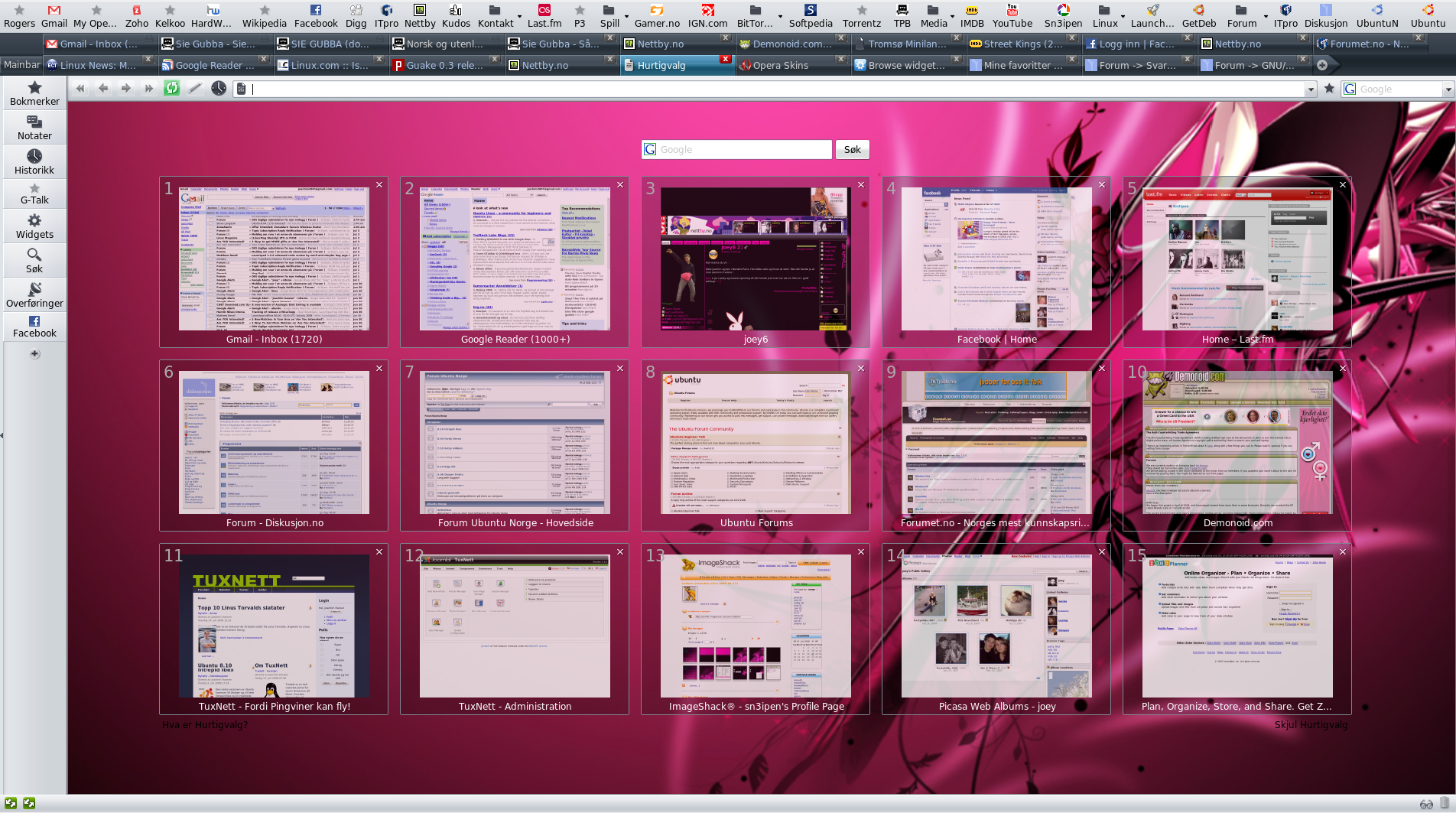Open the Historikk panel
The height and width of the screenshot is (813, 1456).
pyautogui.click(x=34, y=162)
